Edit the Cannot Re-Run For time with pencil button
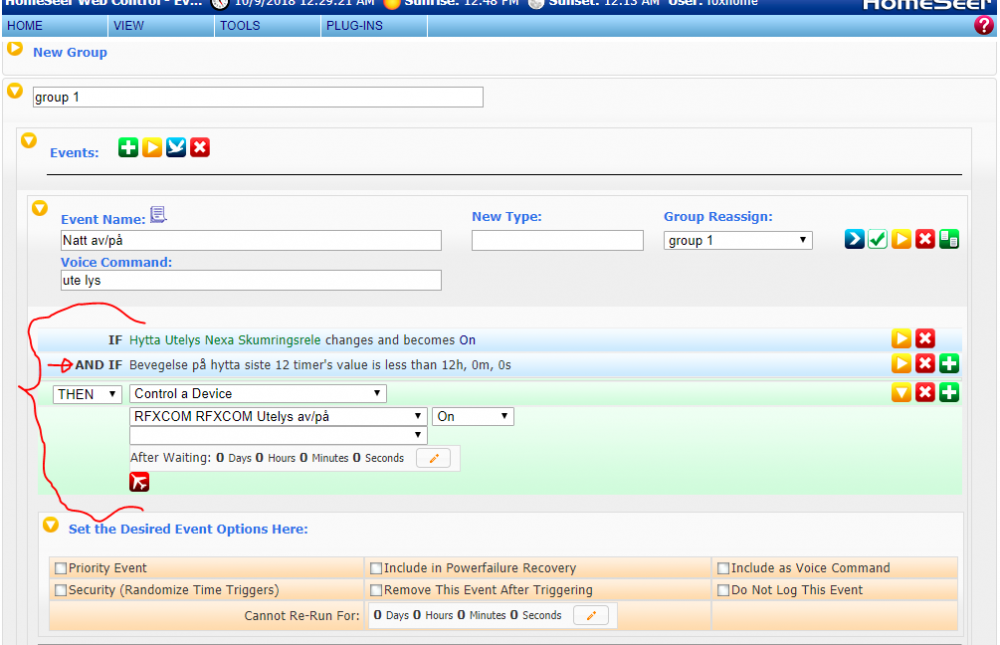Viewport: 1000px width, 645px height. point(590,616)
